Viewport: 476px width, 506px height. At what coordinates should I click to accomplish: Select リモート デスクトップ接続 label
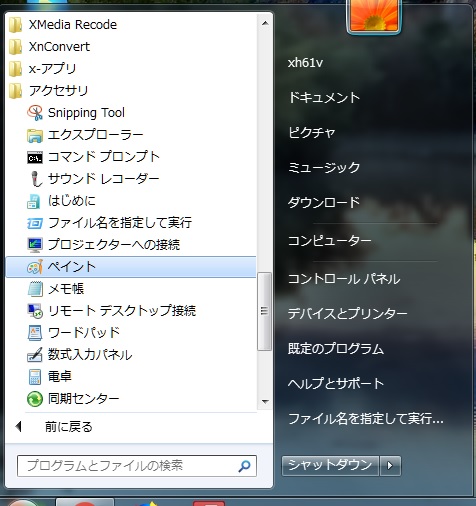coord(122,311)
